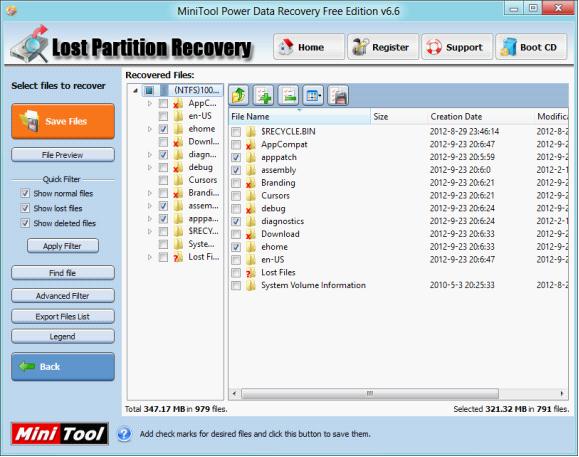Viewport: 579px width, 457px height.
Task: Click the scrollbar right arrow in file list
Action: [562, 394]
